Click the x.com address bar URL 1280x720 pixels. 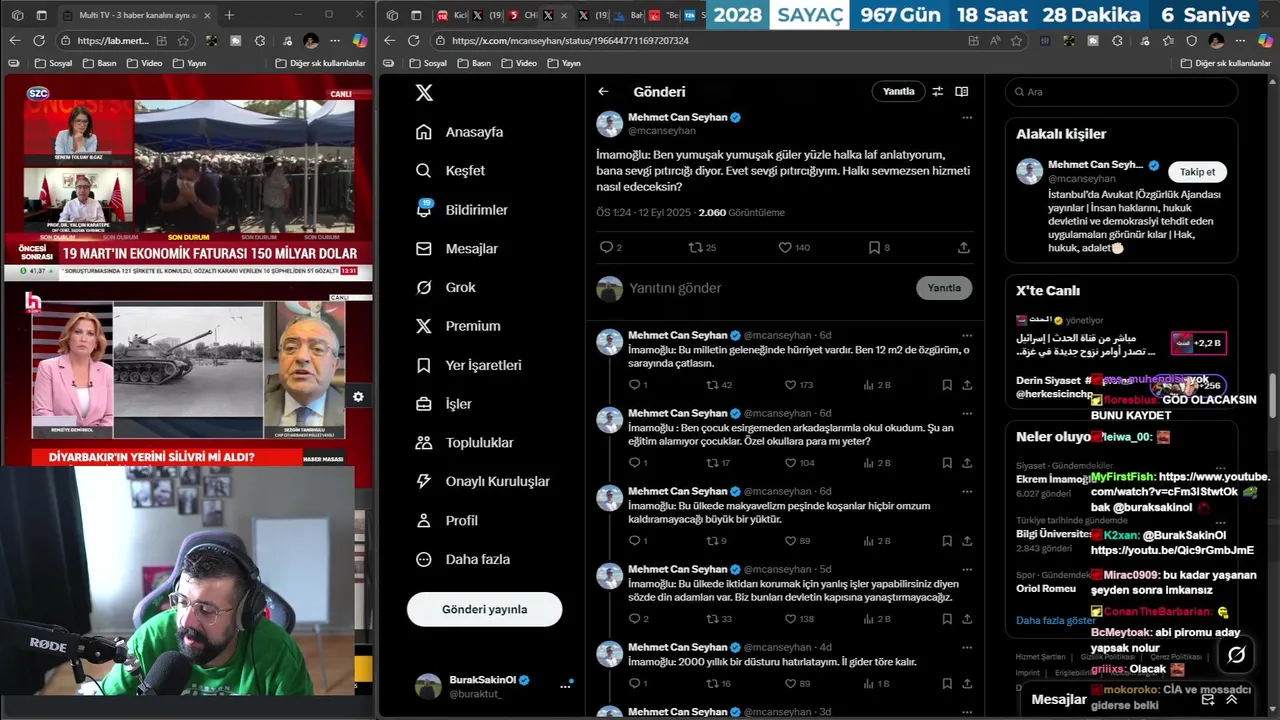570,41
